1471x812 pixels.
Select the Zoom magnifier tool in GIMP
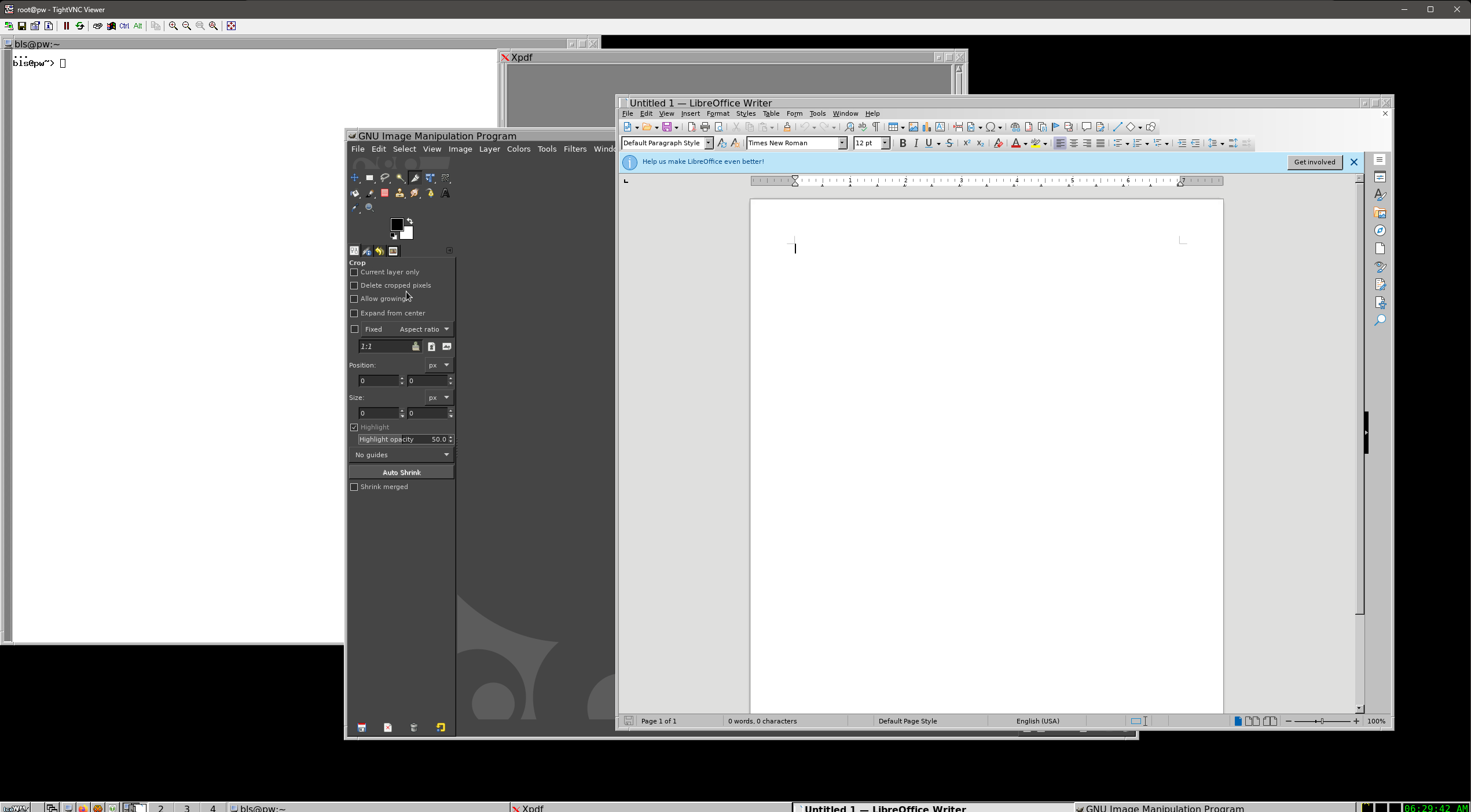click(x=370, y=208)
